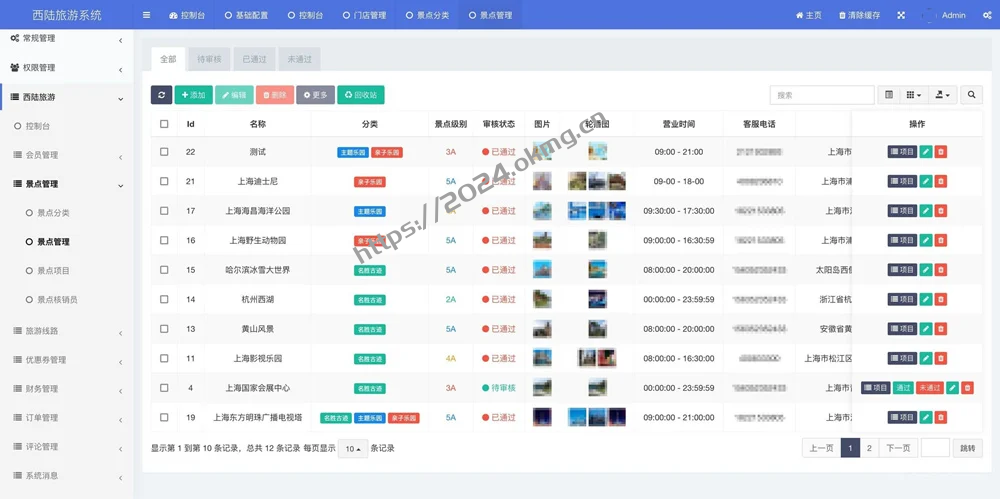This screenshot has width=1000, height=499.
Task: Switch to the 待审核 tab
Action: 209,59
